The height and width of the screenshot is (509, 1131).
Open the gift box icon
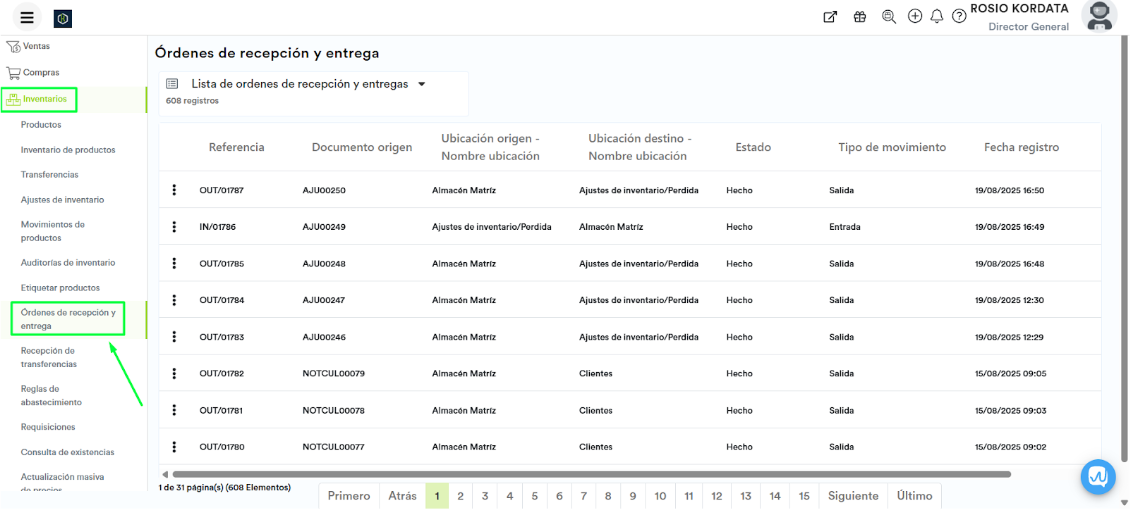(860, 17)
